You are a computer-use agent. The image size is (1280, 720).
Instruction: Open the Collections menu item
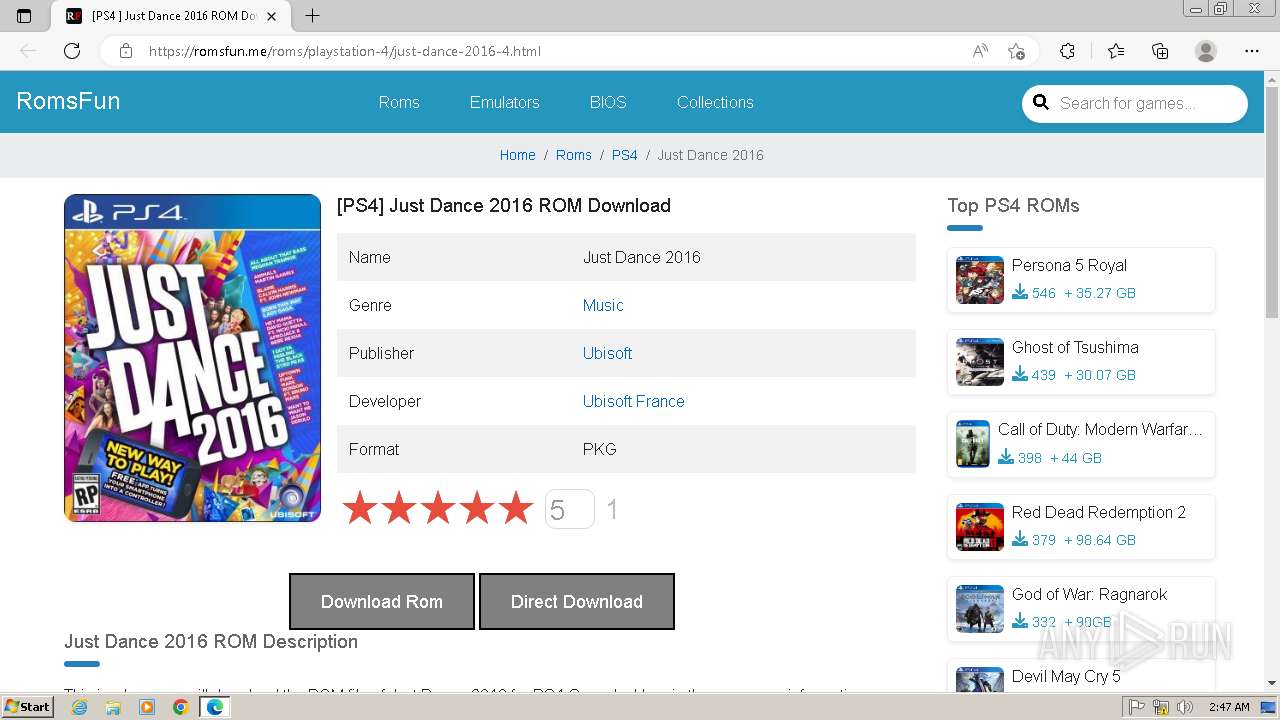click(x=715, y=102)
